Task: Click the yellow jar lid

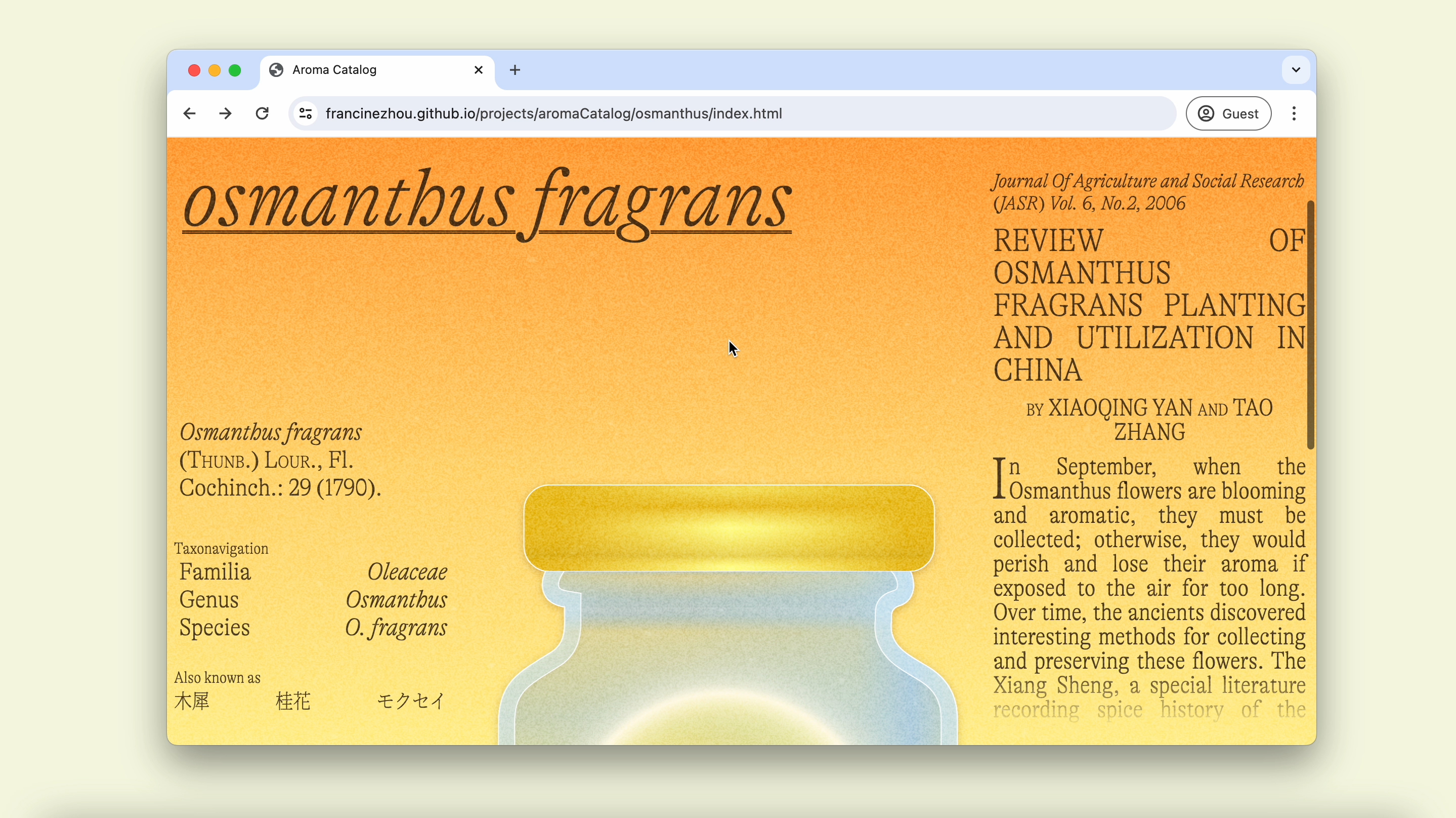Action: click(x=729, y=528)
